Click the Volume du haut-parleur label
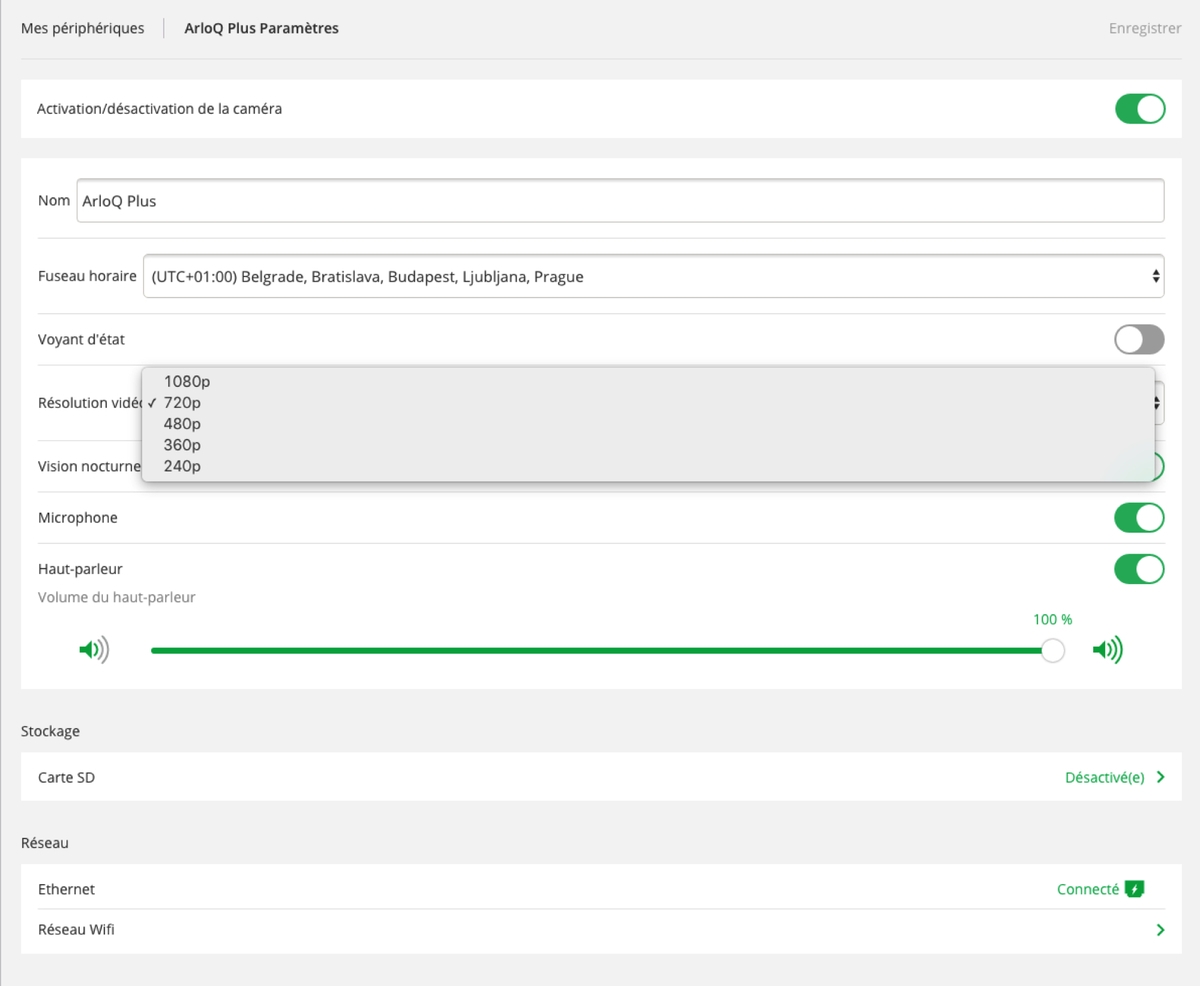Viewport: 1200px width, 986px height. tap(117, 598)
